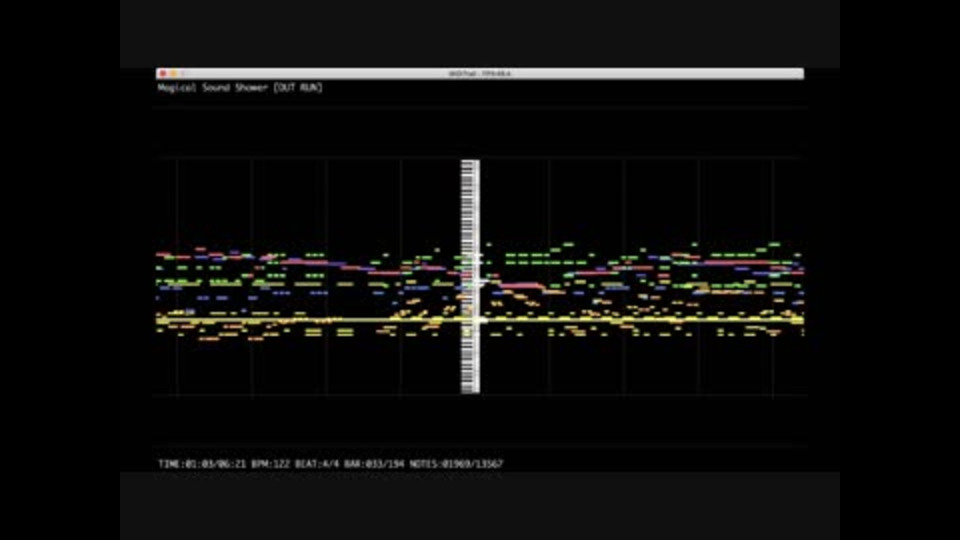Click the TIME readout in the status line
This screenshot has height=540, width=960.
coord(202,464)
